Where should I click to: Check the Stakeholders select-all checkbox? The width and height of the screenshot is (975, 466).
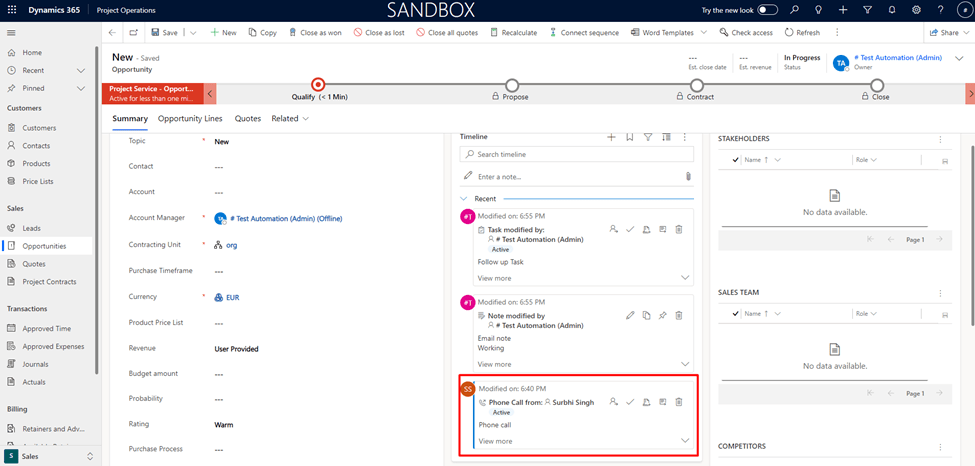tap(736, 160)
